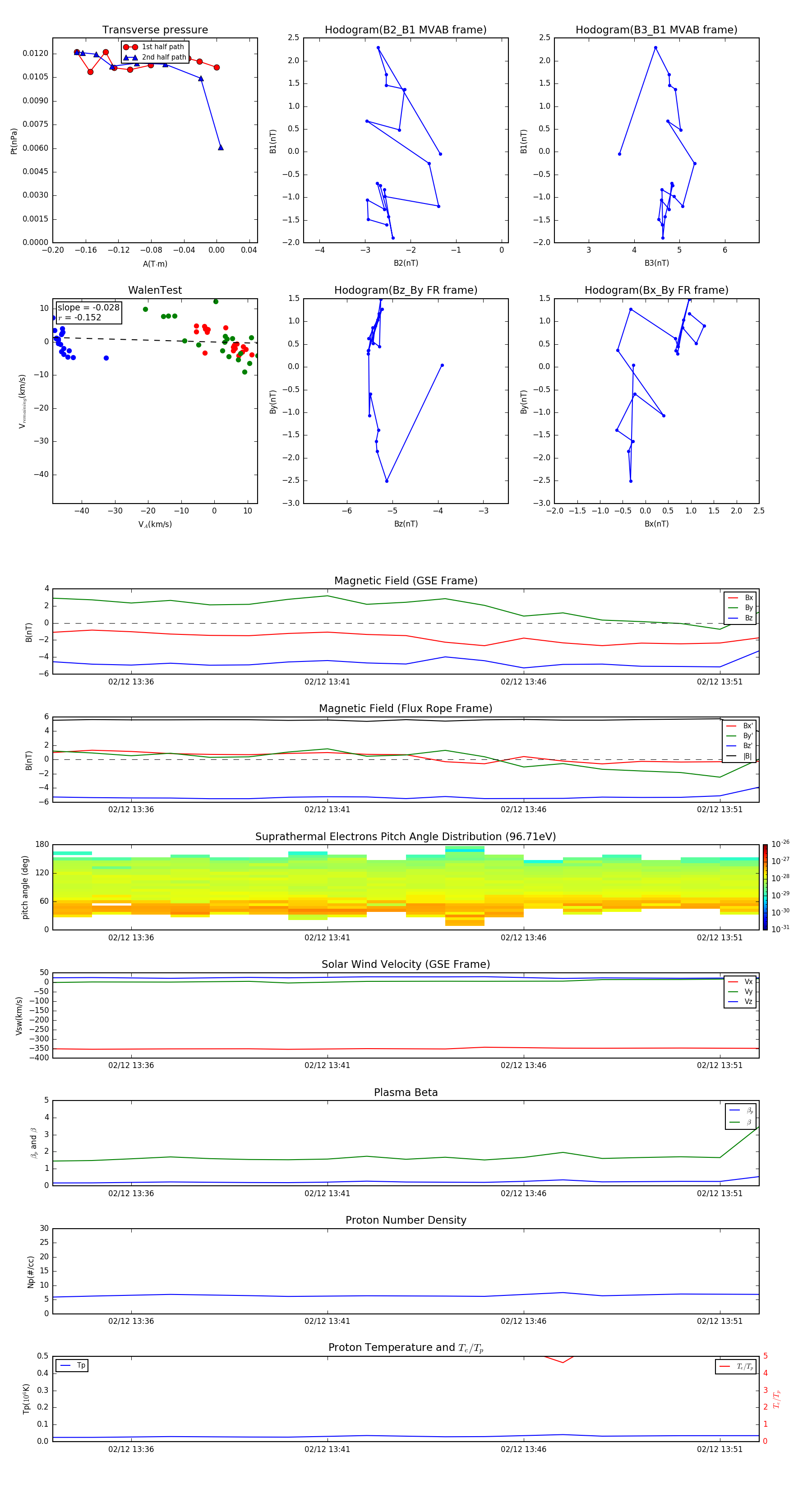
Task: Click 'Magnetic Field (GSE Frame)' title
Action: pos(406,581)
